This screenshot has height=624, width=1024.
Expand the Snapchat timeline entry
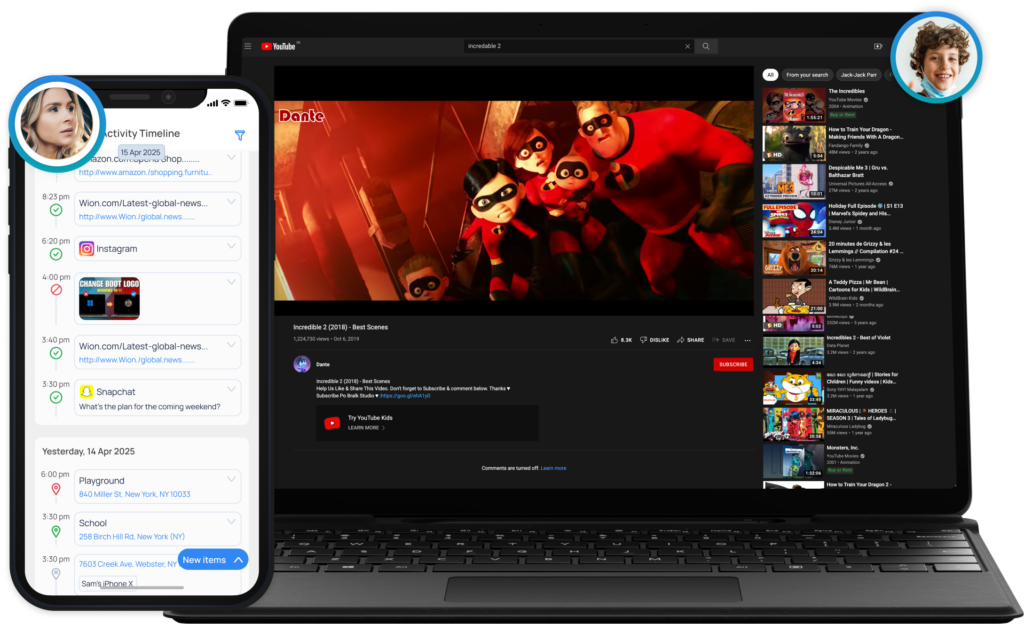coord(232,388)
